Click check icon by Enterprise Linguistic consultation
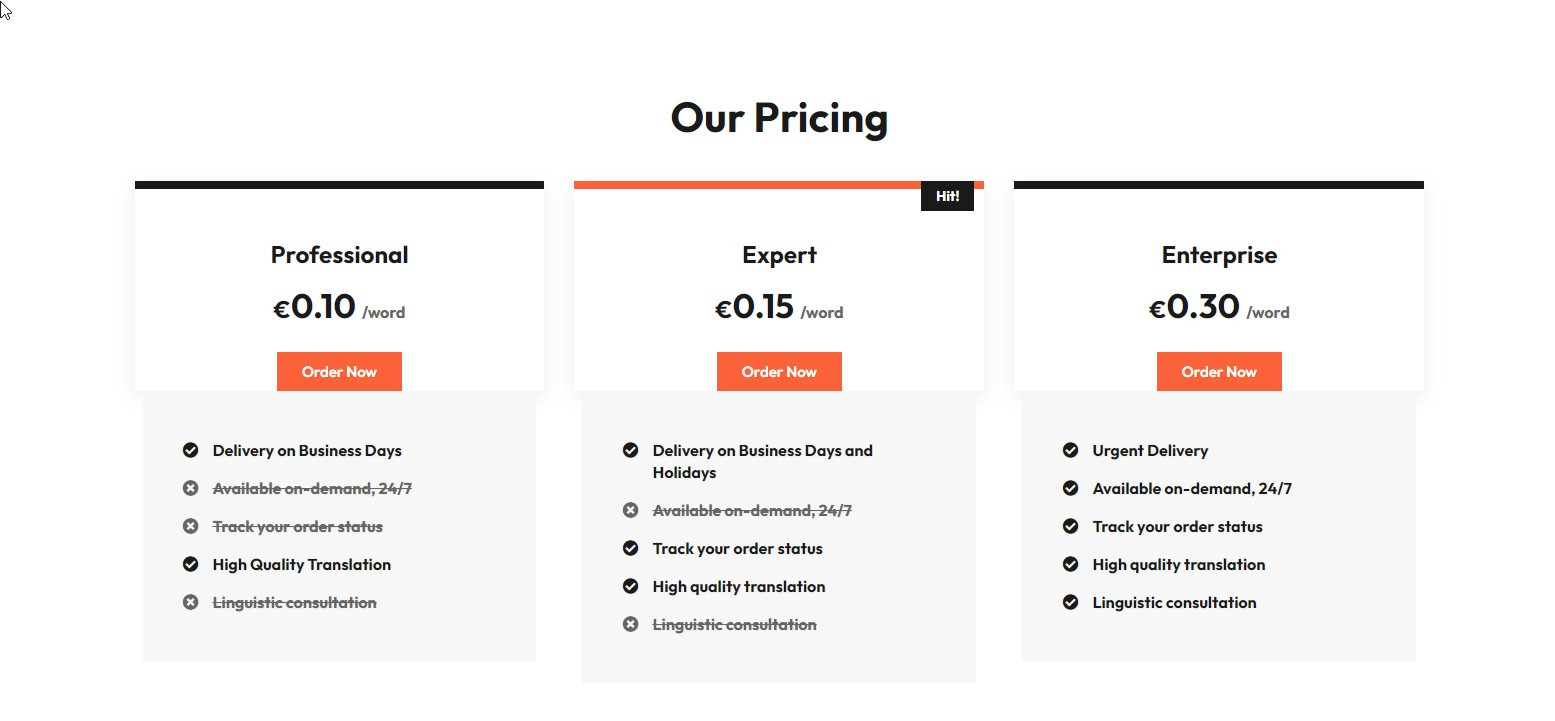Image resolution: width=1555 pixels, height=721 pixels. pyautogui.click(x=1071, y=602)
